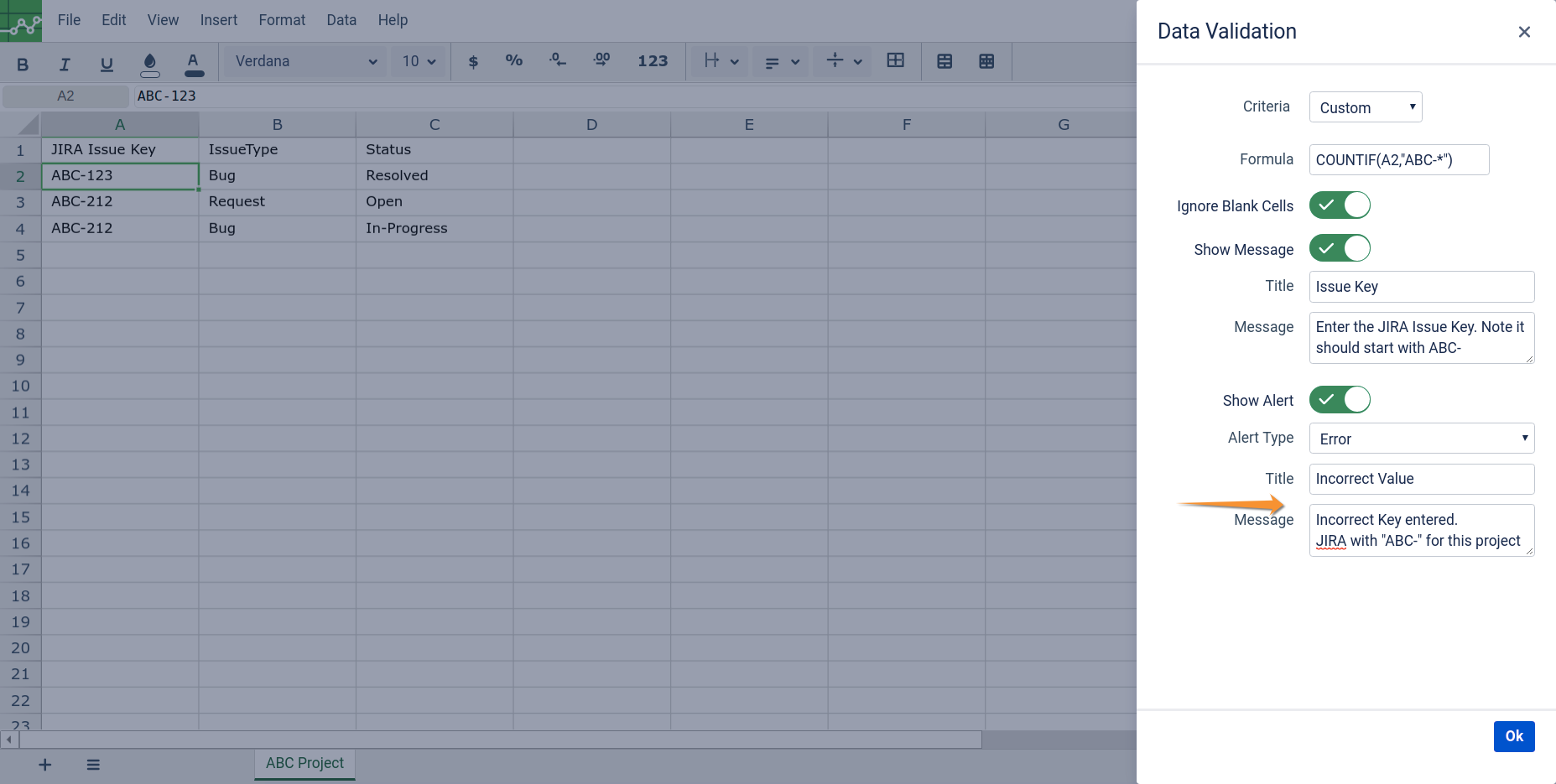Add a new sheet with plus icon

(45, 765)
